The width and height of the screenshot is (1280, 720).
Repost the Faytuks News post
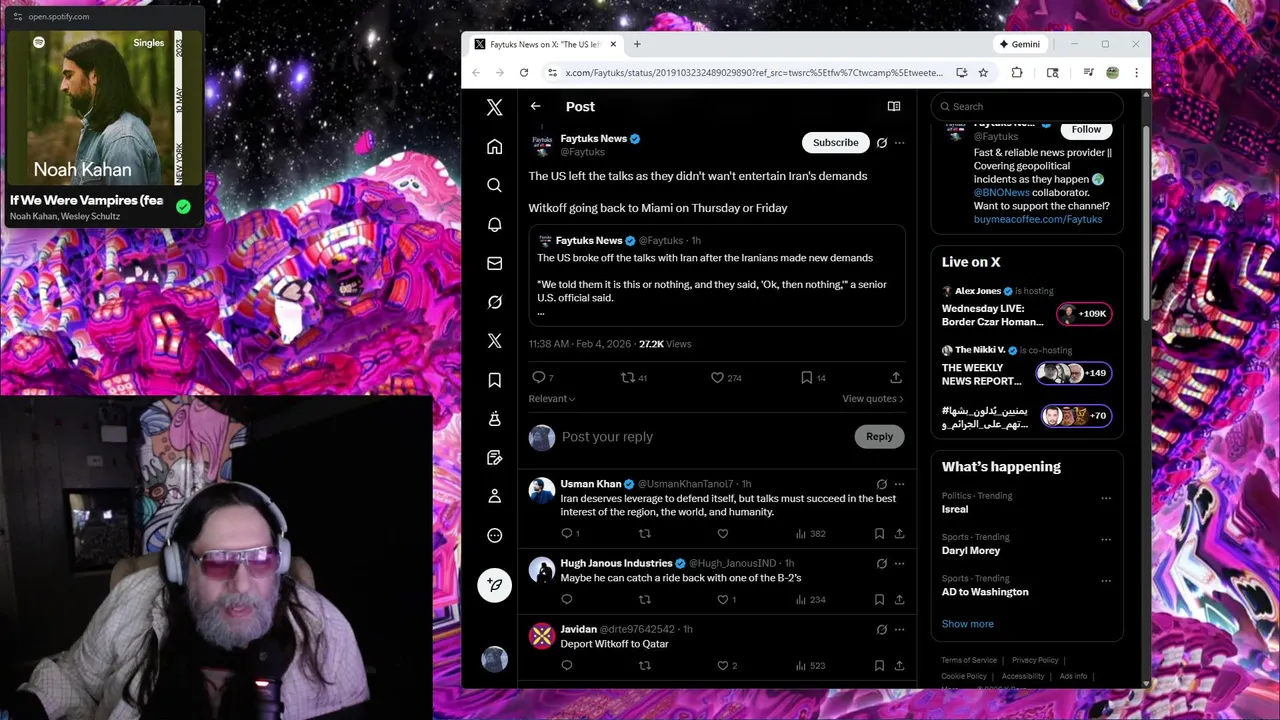628,377
